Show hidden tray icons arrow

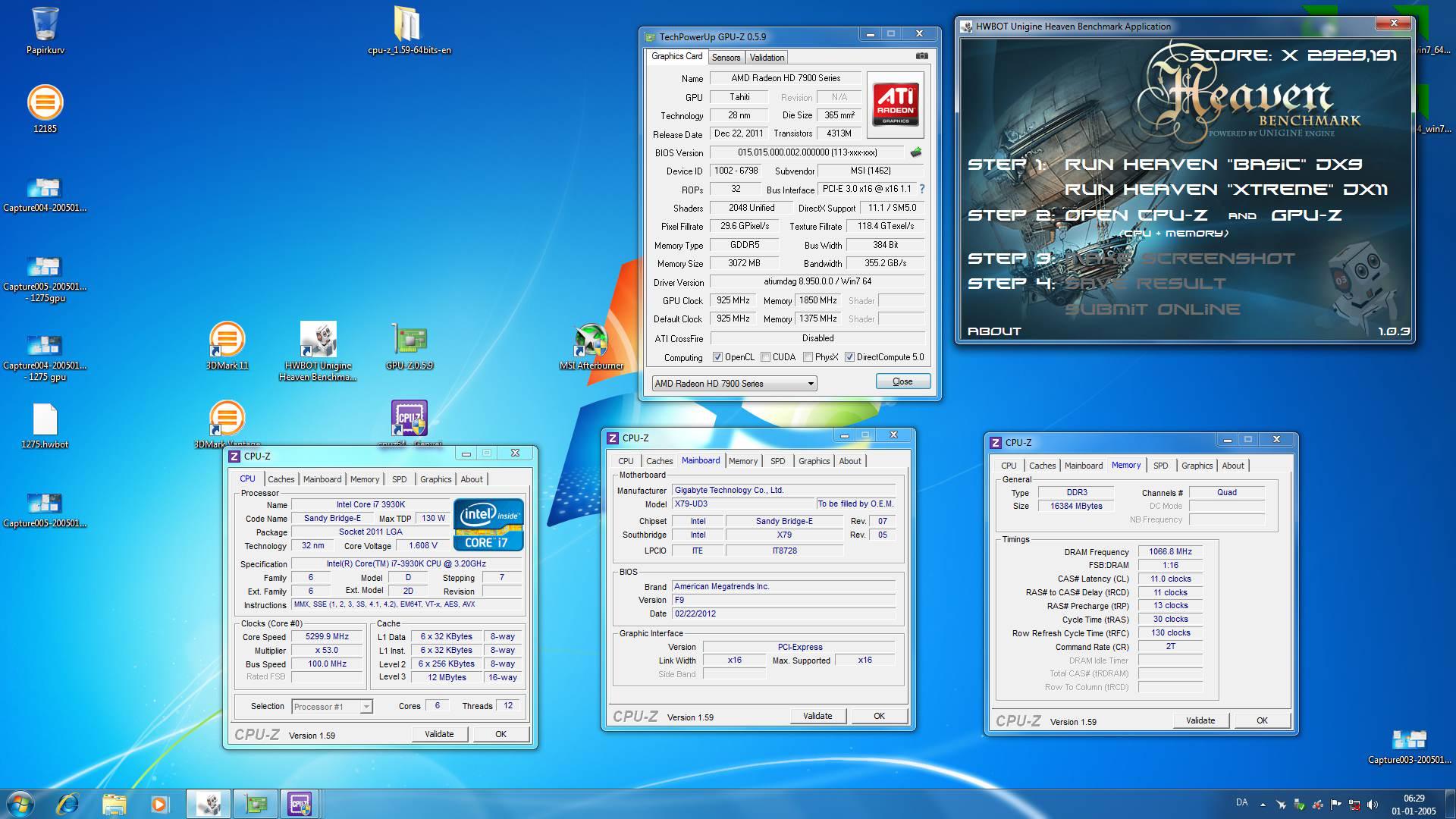coord(1263,805)
